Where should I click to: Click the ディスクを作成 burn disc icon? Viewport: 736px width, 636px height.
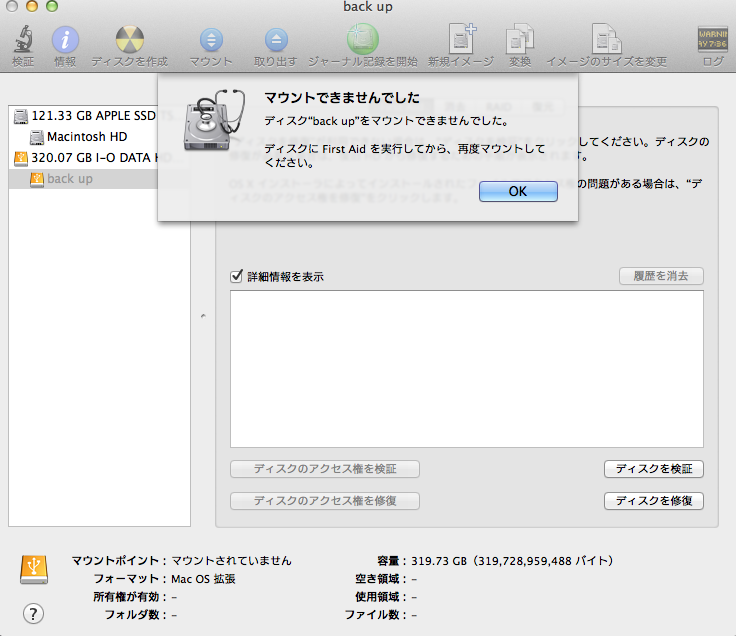(130, 39)
